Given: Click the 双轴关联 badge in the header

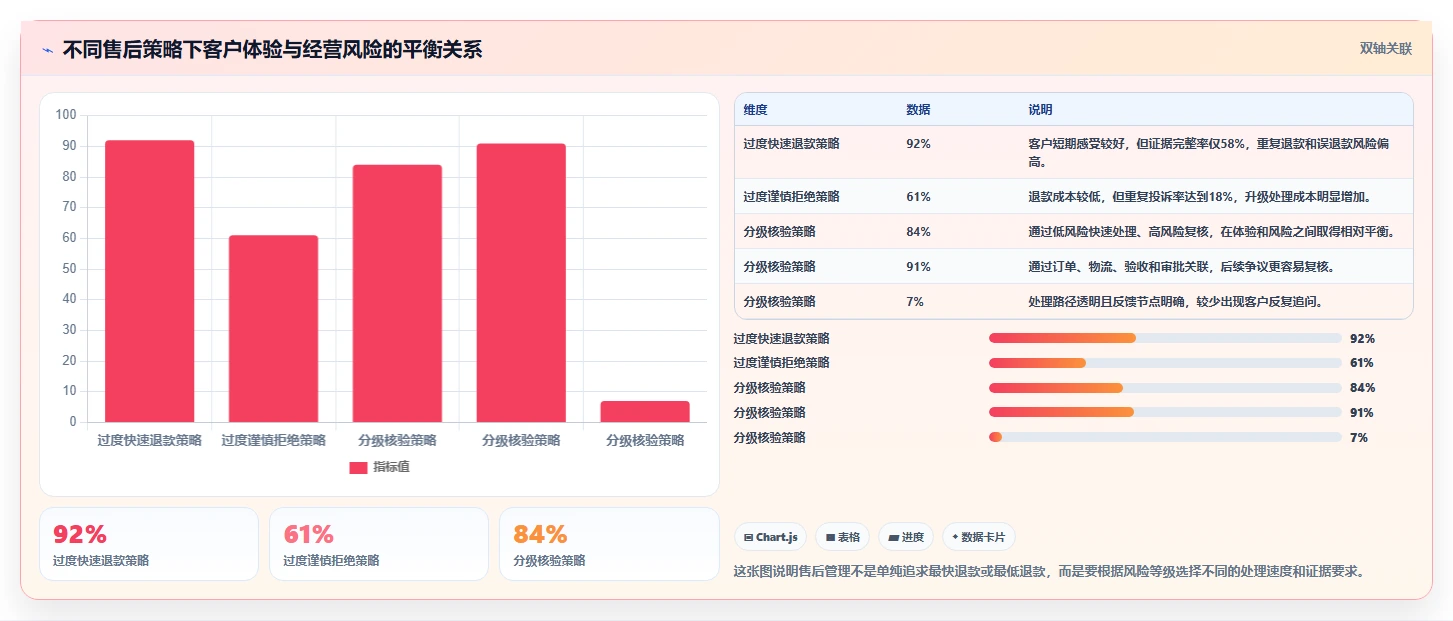Looking at the screenshot, I should point(1385,49).
